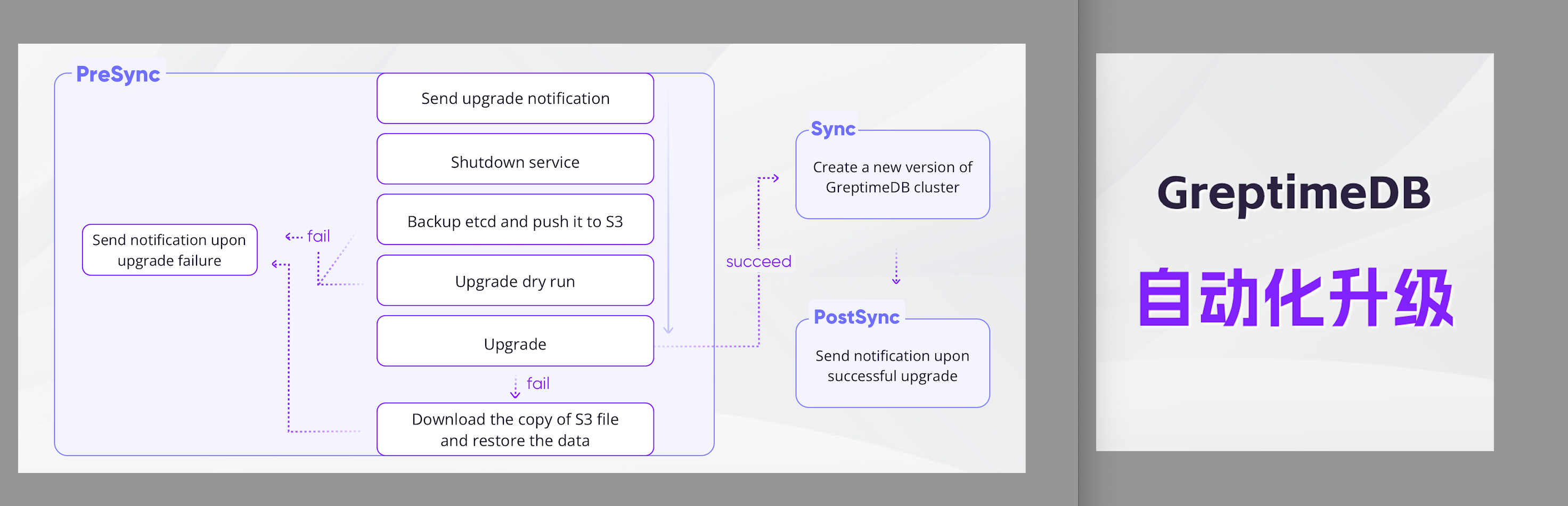The image size is (1568, 506).
Task: Click the "Download the copy of S3 file" box
Action: click(515, 429)
